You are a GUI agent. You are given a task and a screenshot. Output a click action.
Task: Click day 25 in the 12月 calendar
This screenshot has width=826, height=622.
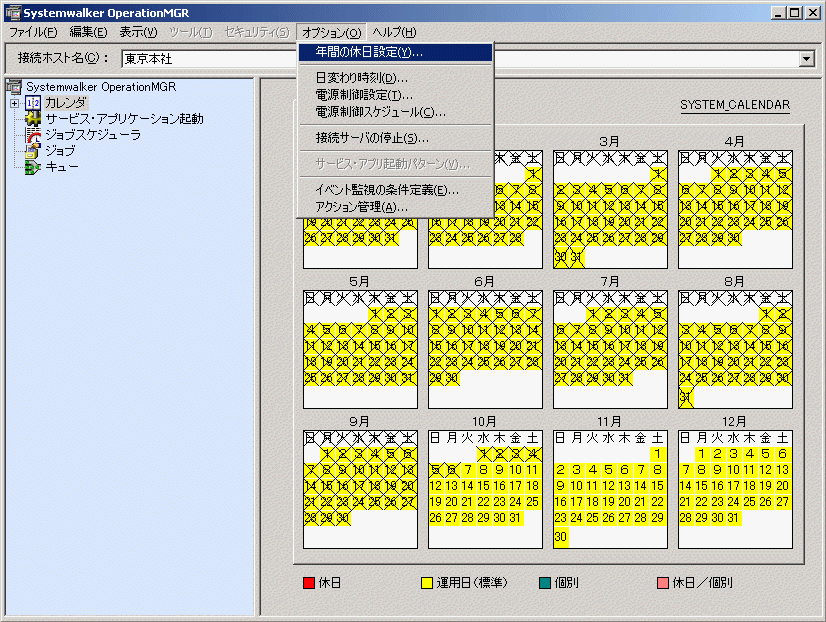click(750, 502)
